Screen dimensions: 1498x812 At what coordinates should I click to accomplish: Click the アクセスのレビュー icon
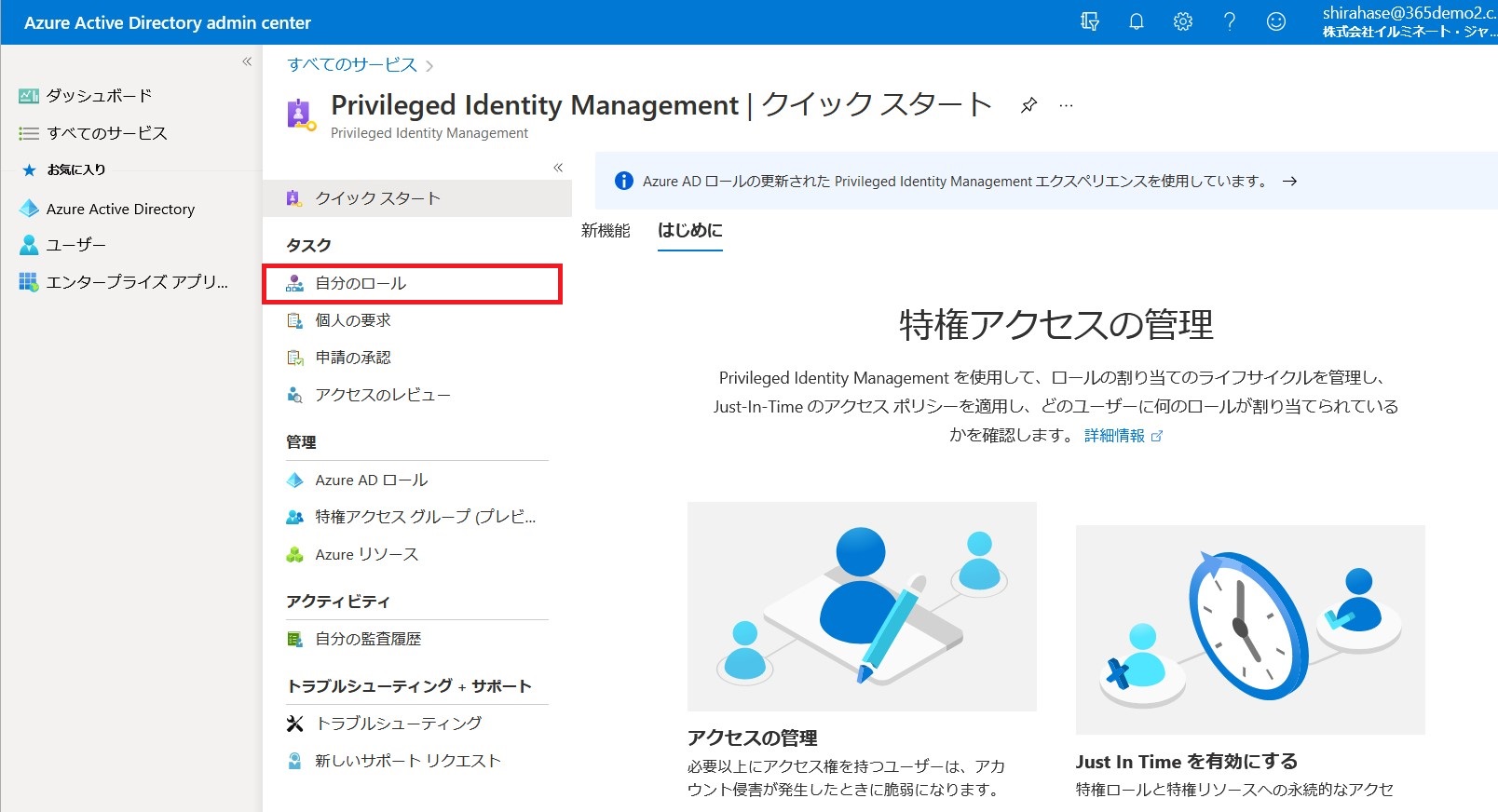(294, 395)
